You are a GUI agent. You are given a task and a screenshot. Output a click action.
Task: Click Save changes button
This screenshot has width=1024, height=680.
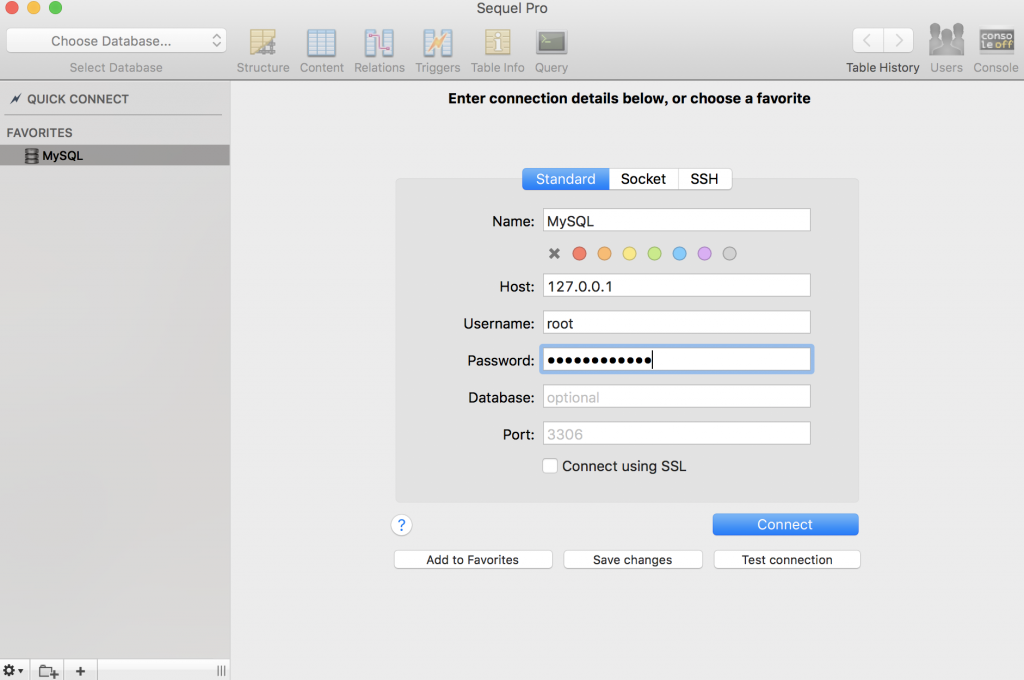click(633, 560)
